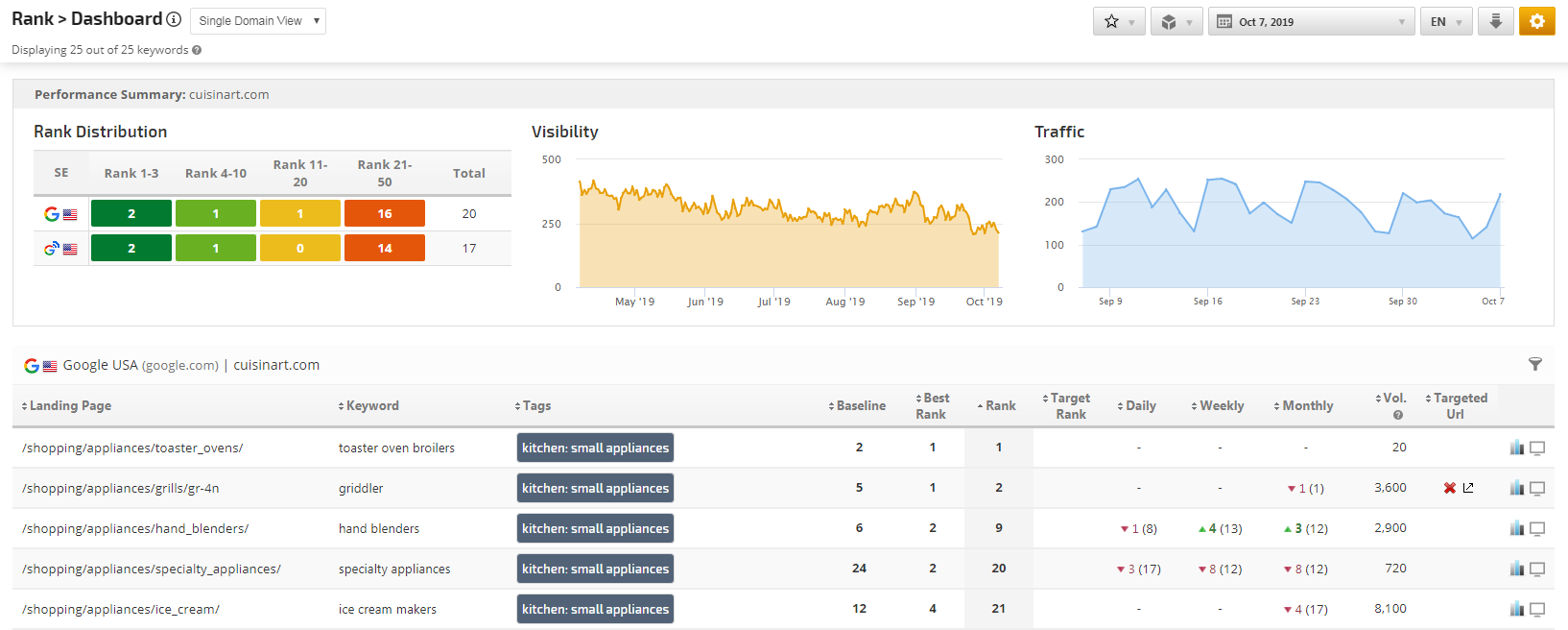This screenshot has height=630, width=1568.
Task: Sort by Baseline column header
Action: click(857, 406)
